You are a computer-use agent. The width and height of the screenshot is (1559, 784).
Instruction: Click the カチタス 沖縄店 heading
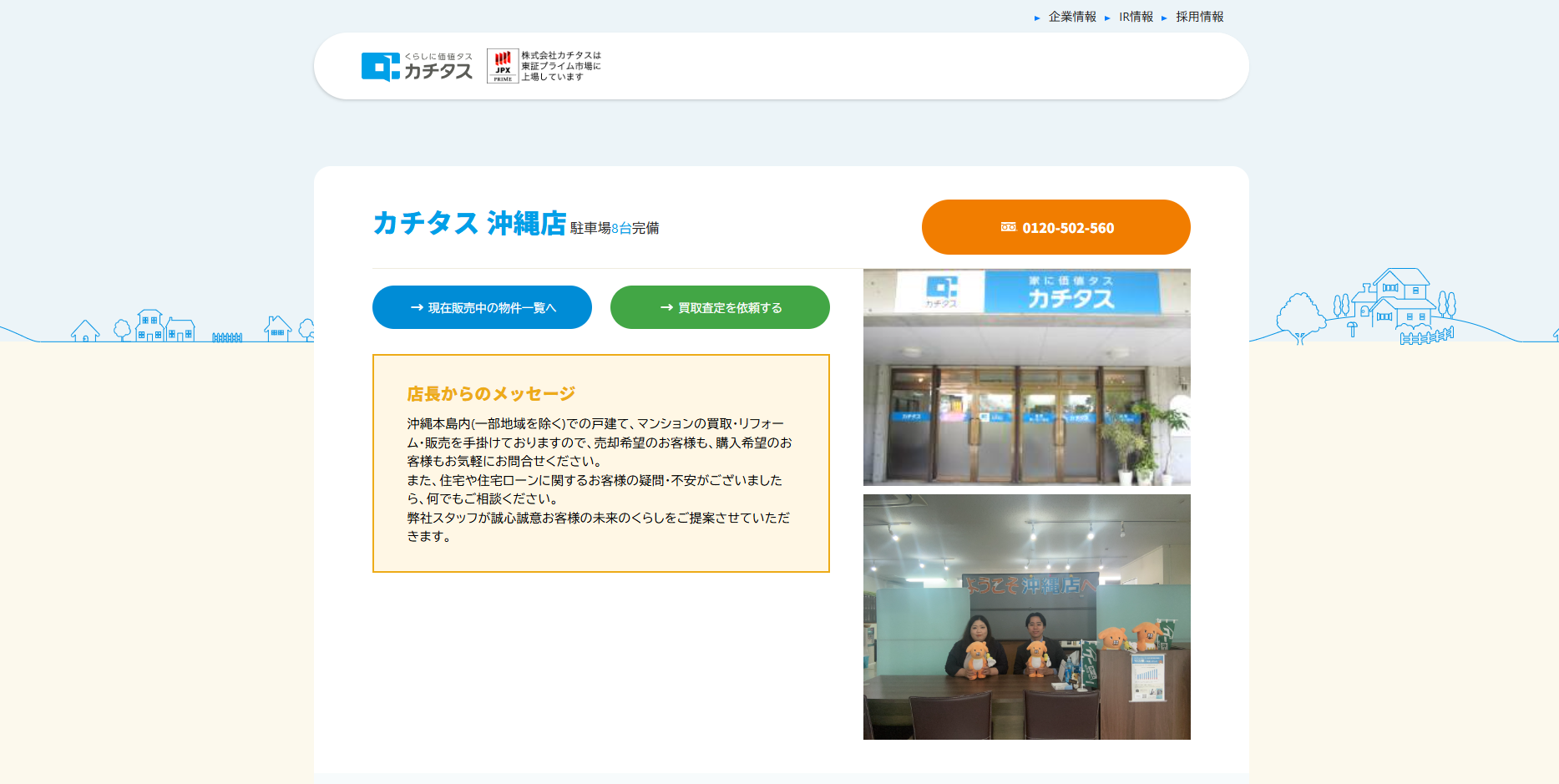click(469, 223)
